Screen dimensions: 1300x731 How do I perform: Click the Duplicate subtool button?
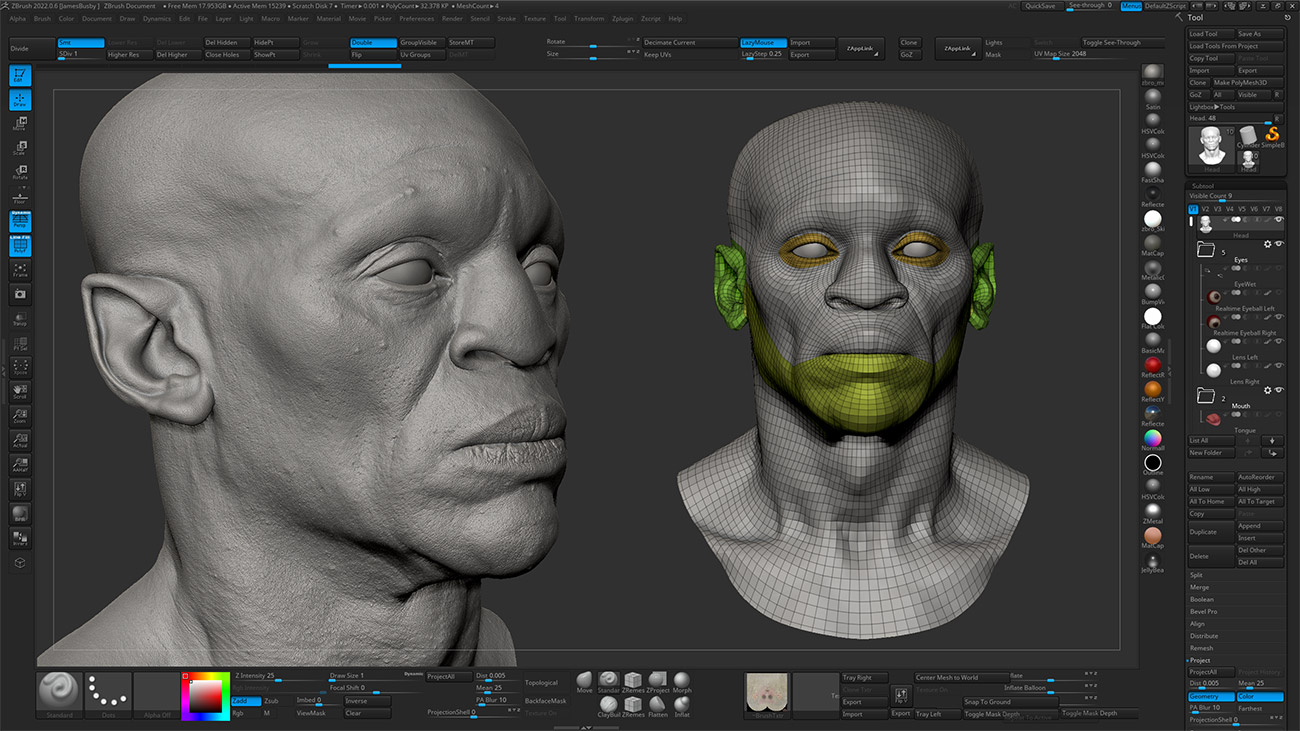click(1210, 532)
